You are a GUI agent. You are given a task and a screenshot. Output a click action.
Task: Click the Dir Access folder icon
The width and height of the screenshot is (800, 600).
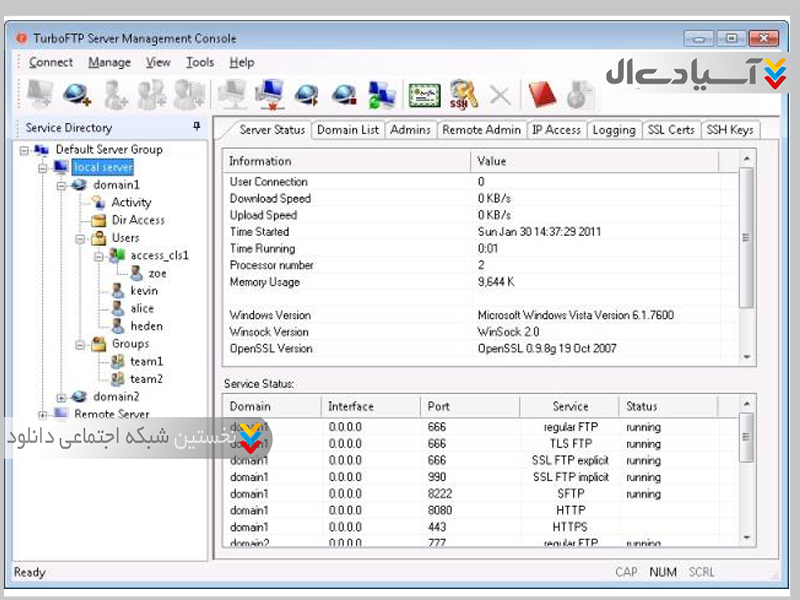tap(99, 220)
